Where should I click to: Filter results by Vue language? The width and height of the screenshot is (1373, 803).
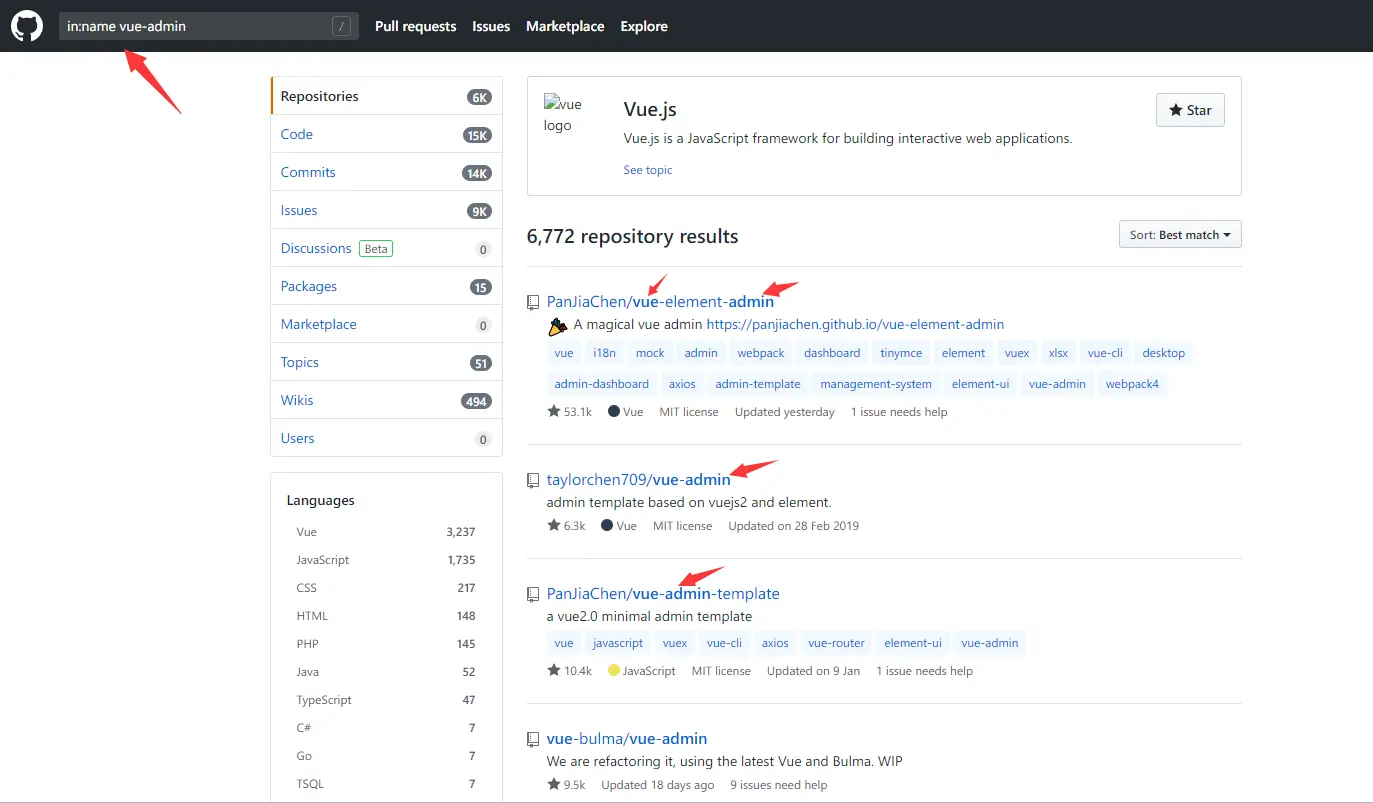(x=386, y=532)
